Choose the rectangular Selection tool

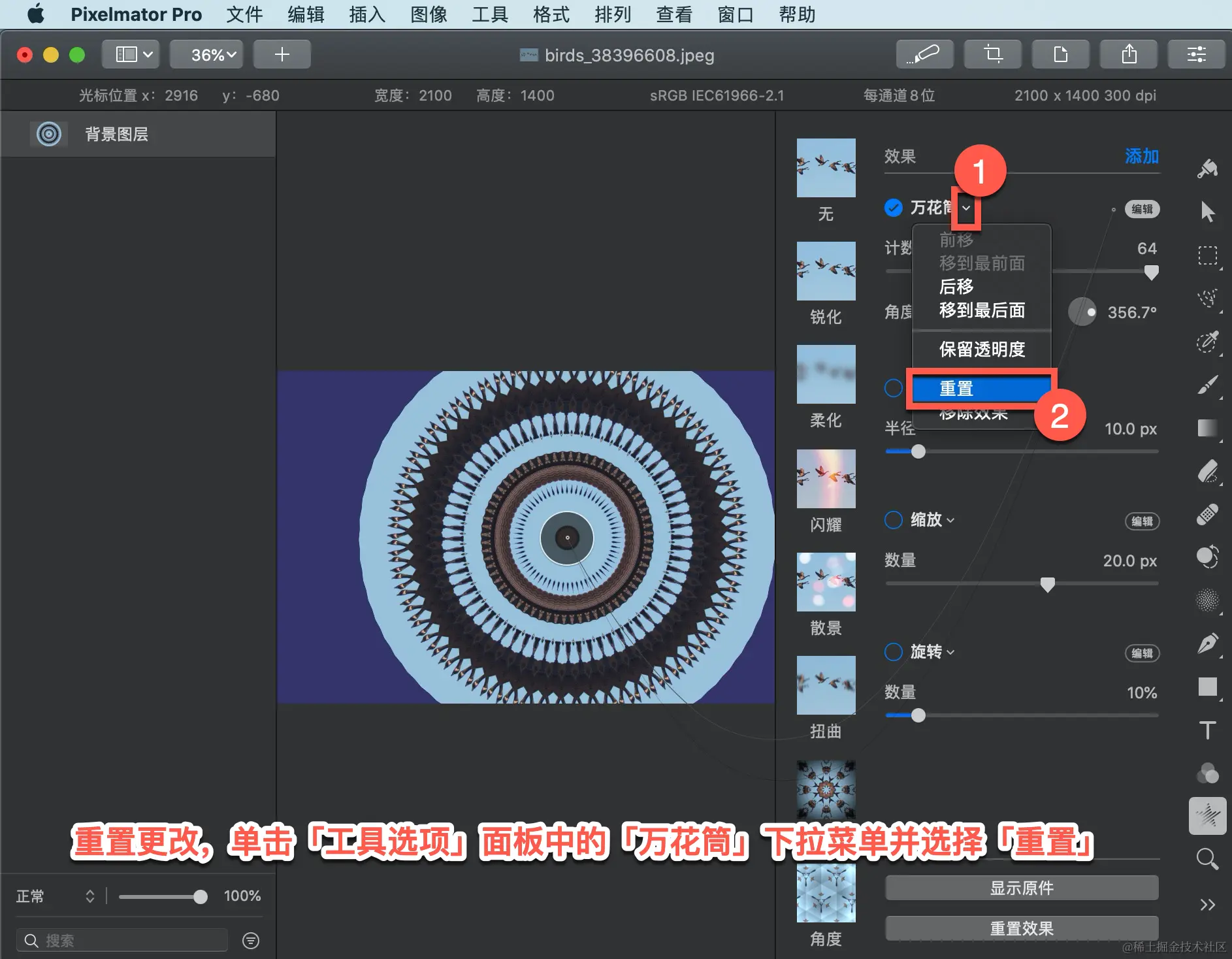click(1207, 255)
